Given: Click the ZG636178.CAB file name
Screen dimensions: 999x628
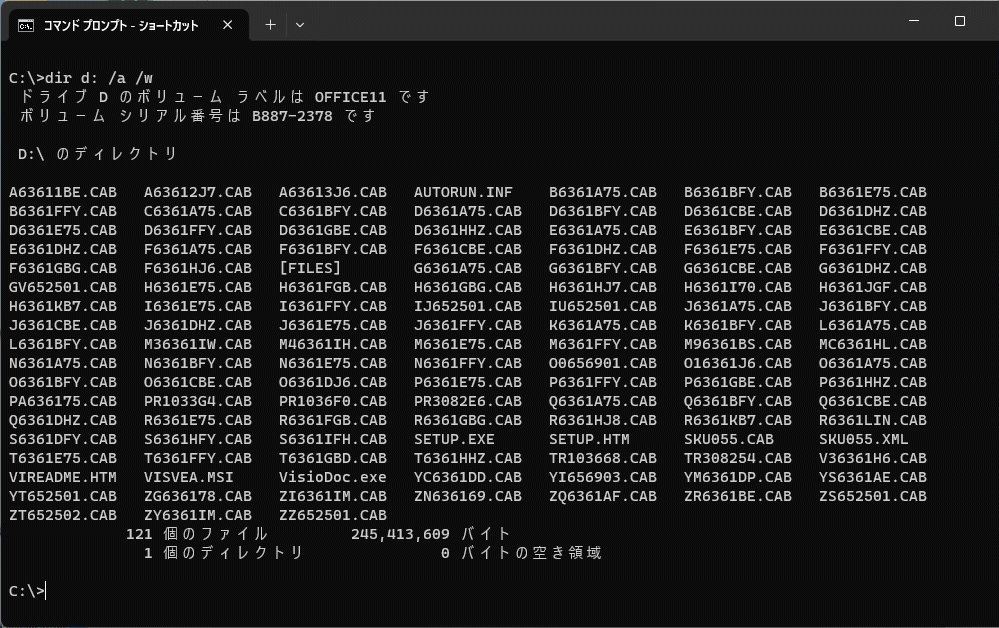Looking at the screenshot, I should click(x=198, y=496).
